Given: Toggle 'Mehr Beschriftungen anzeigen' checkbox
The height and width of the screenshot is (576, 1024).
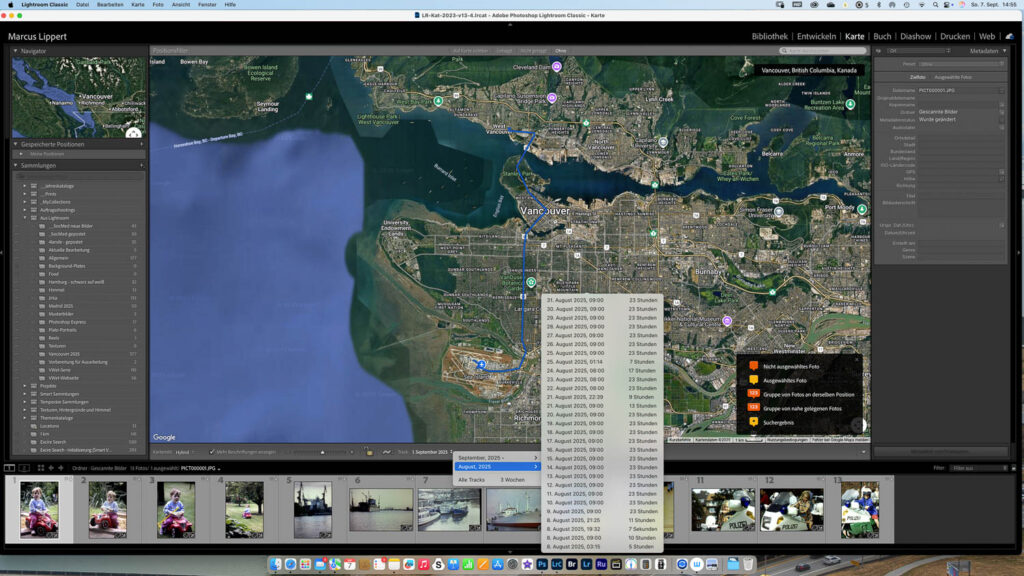Looking at the screenshot, I should coord(212,452).
